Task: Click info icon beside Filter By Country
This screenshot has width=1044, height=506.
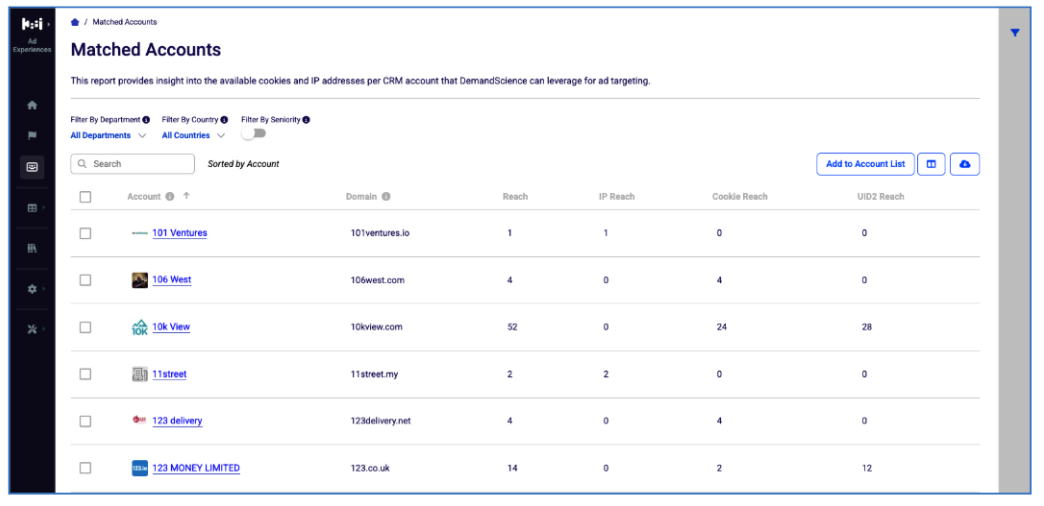Action: (224, 120)
